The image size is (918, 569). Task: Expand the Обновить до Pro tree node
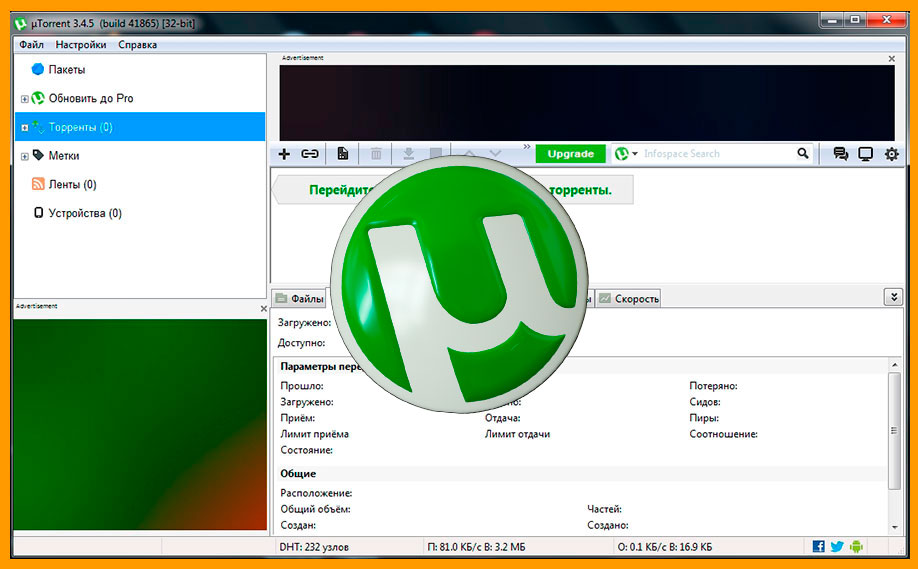coord(25,99)
